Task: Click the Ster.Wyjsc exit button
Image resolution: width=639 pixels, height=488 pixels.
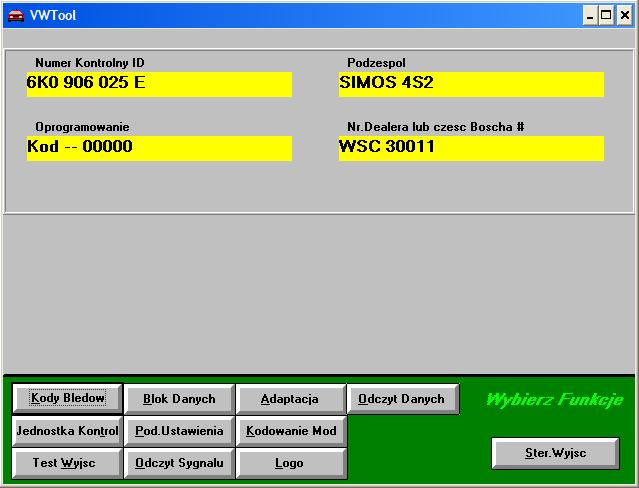Action: click(x=555, y=453)
